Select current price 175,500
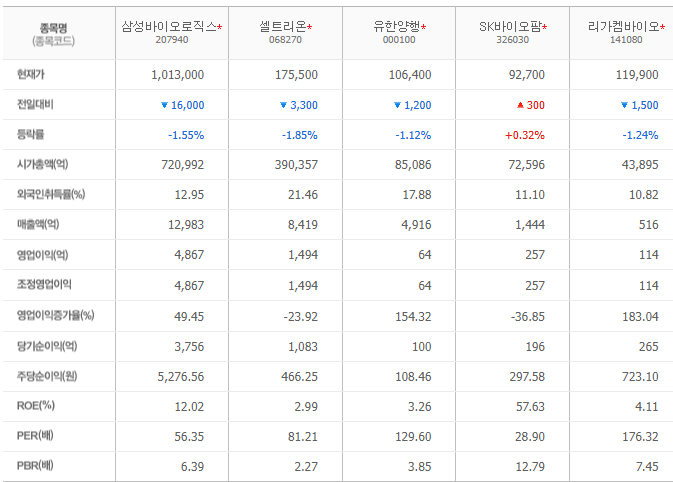The image size is (673, 482). coord(297,75)
